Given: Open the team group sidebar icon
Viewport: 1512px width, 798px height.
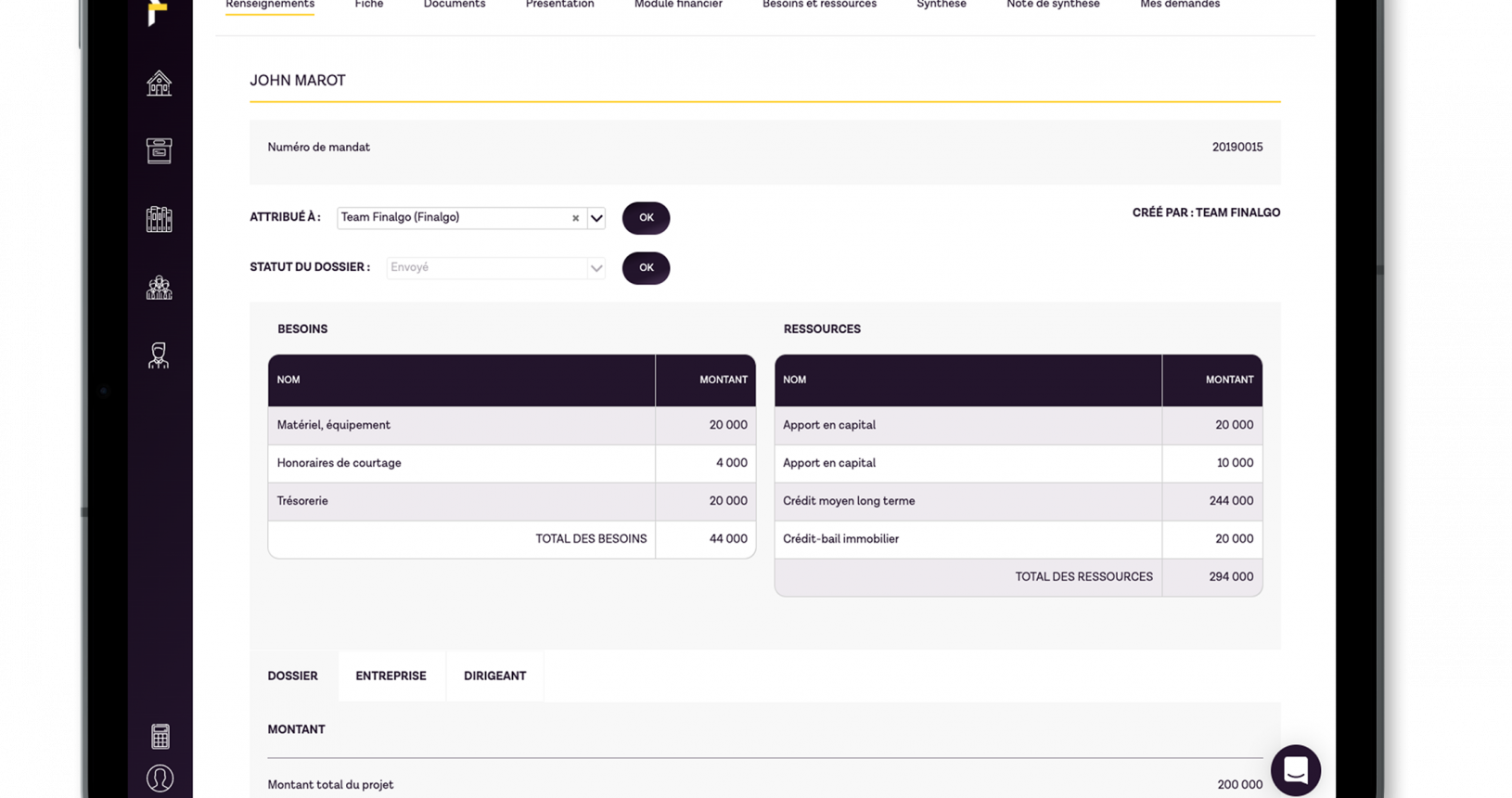Looking at the screenshot, I should click(159, 288).
